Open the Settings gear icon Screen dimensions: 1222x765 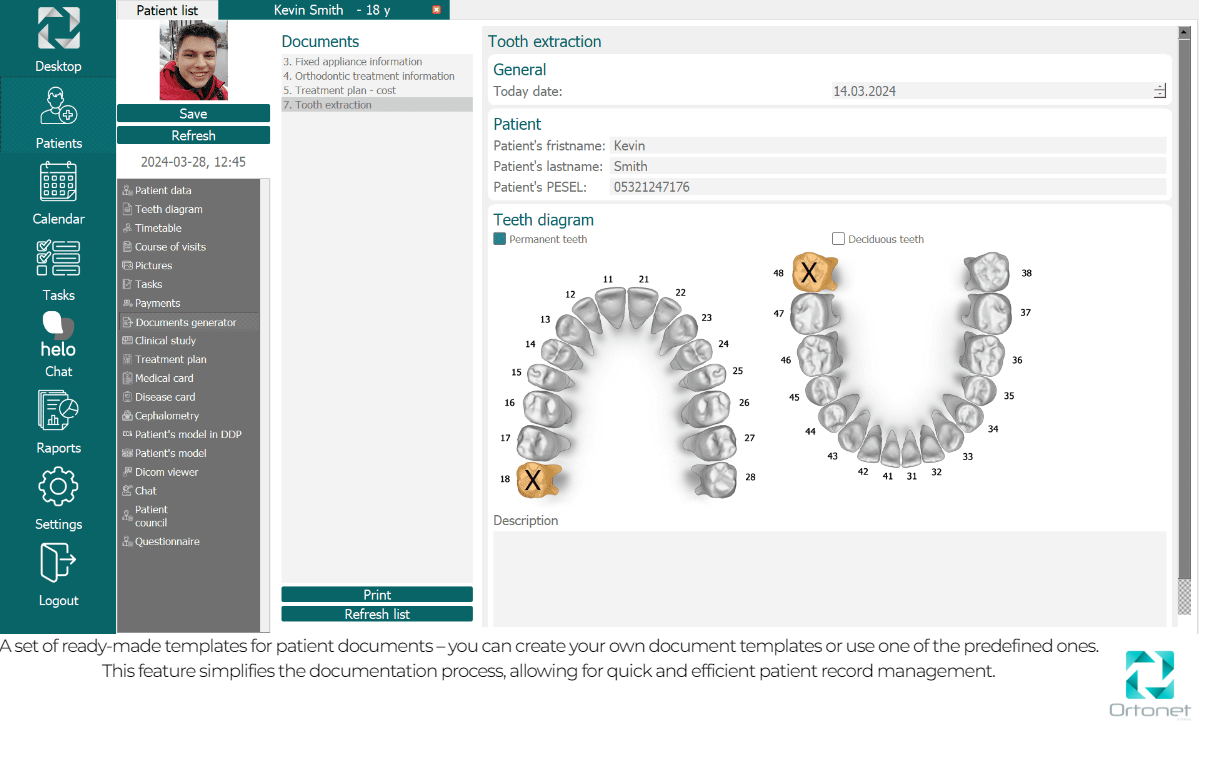[x=58, y=487]
